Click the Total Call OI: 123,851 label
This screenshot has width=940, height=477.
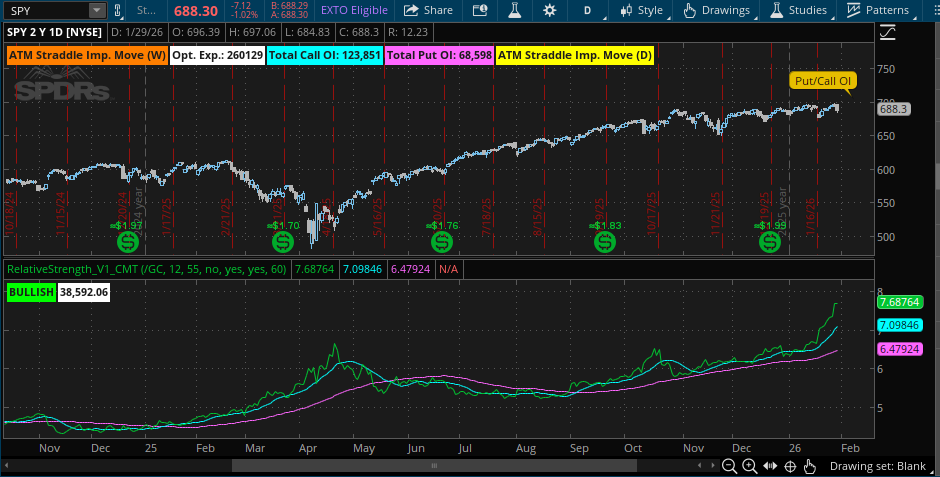325,55
